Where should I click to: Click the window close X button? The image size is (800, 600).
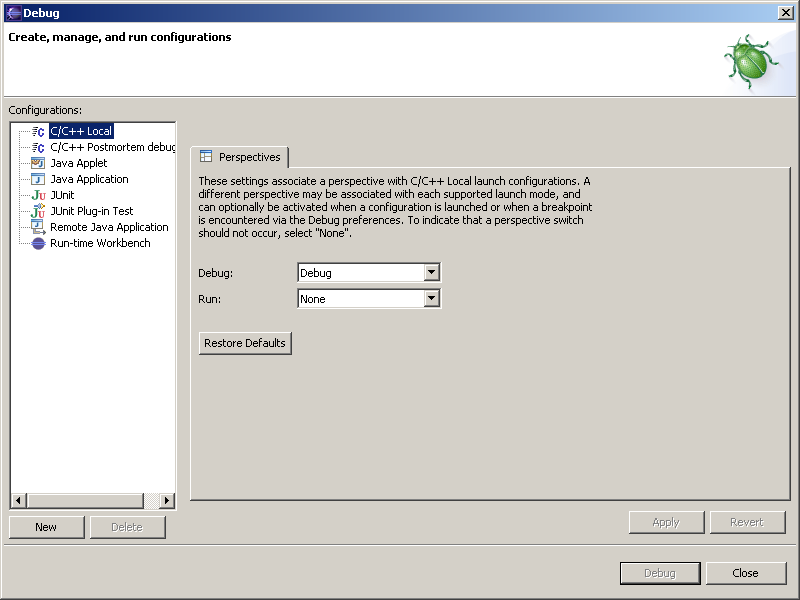coord(785,12)
